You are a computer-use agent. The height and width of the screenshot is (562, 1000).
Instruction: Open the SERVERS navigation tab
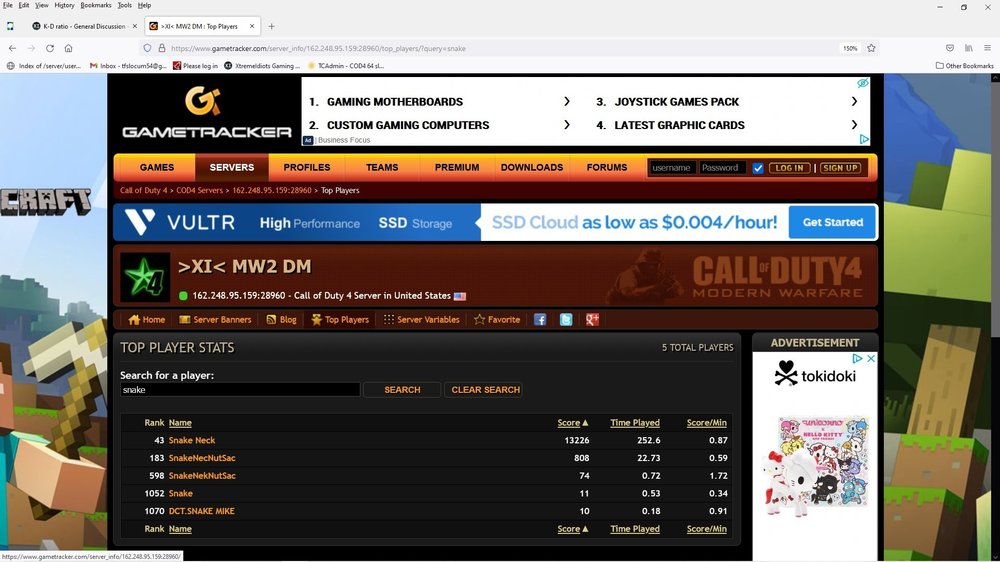pos(232,168)
